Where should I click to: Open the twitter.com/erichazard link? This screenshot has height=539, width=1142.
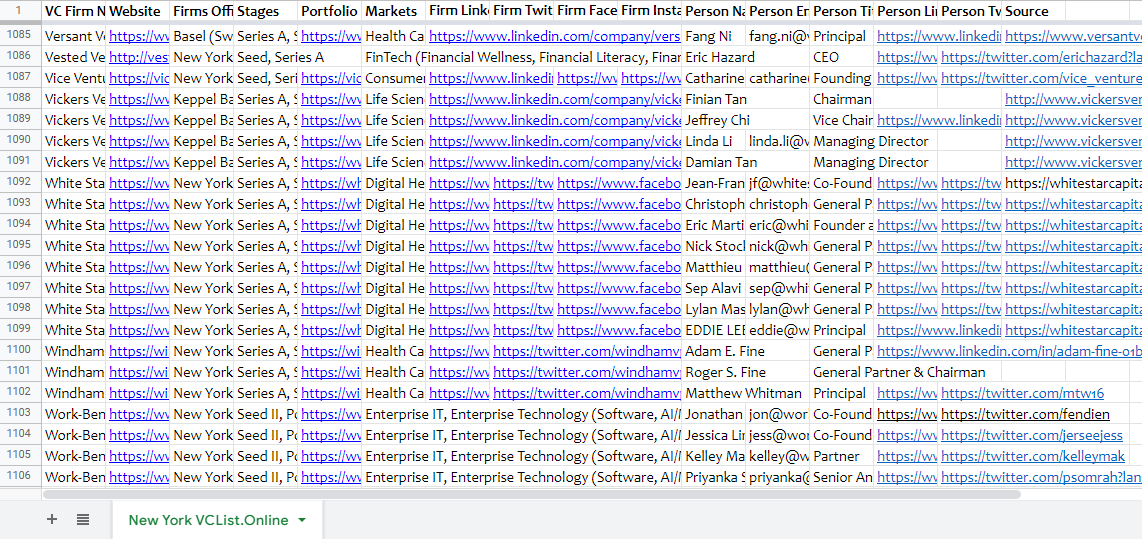click(1041, 57)
